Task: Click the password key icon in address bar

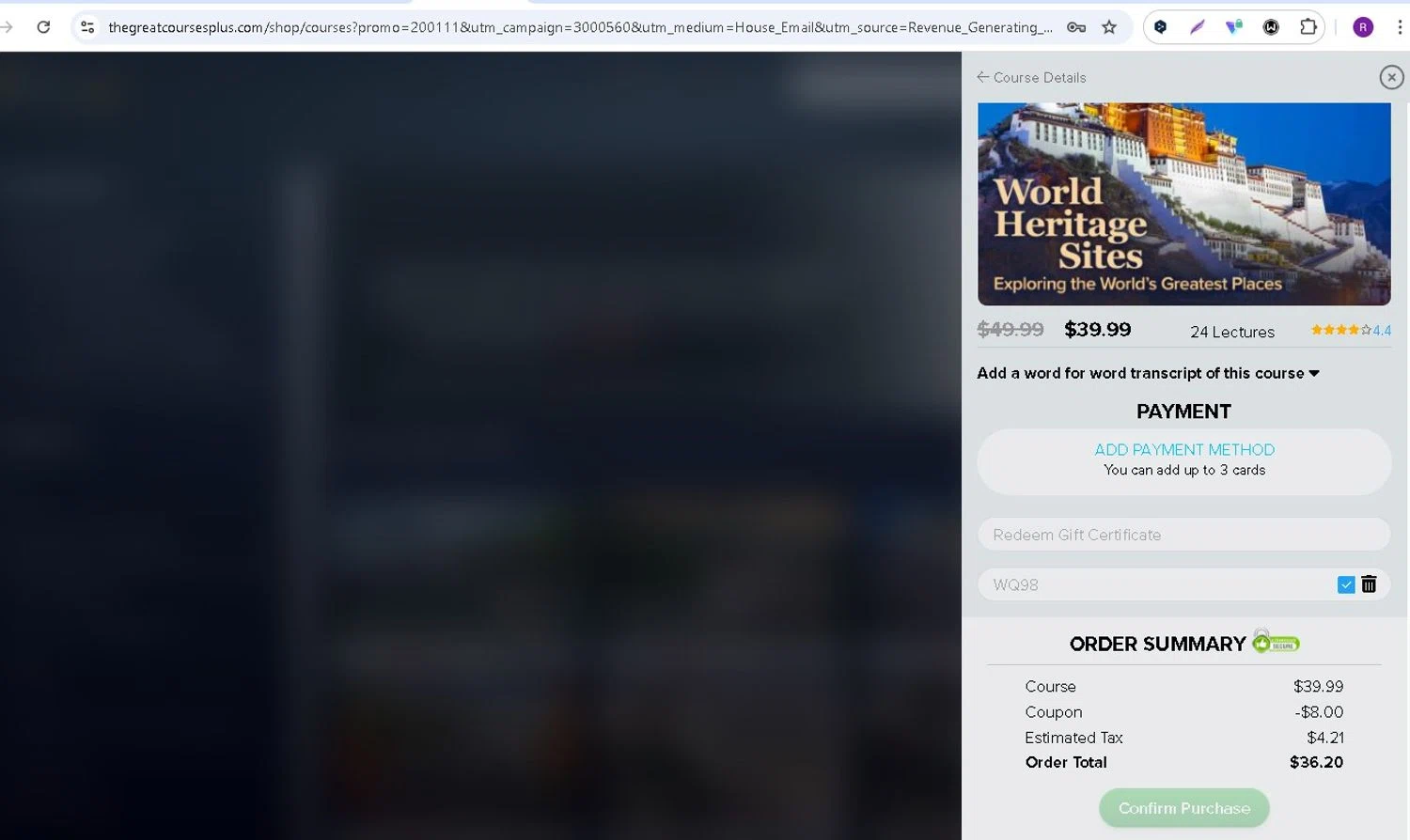Action: tap(1076, 27)
